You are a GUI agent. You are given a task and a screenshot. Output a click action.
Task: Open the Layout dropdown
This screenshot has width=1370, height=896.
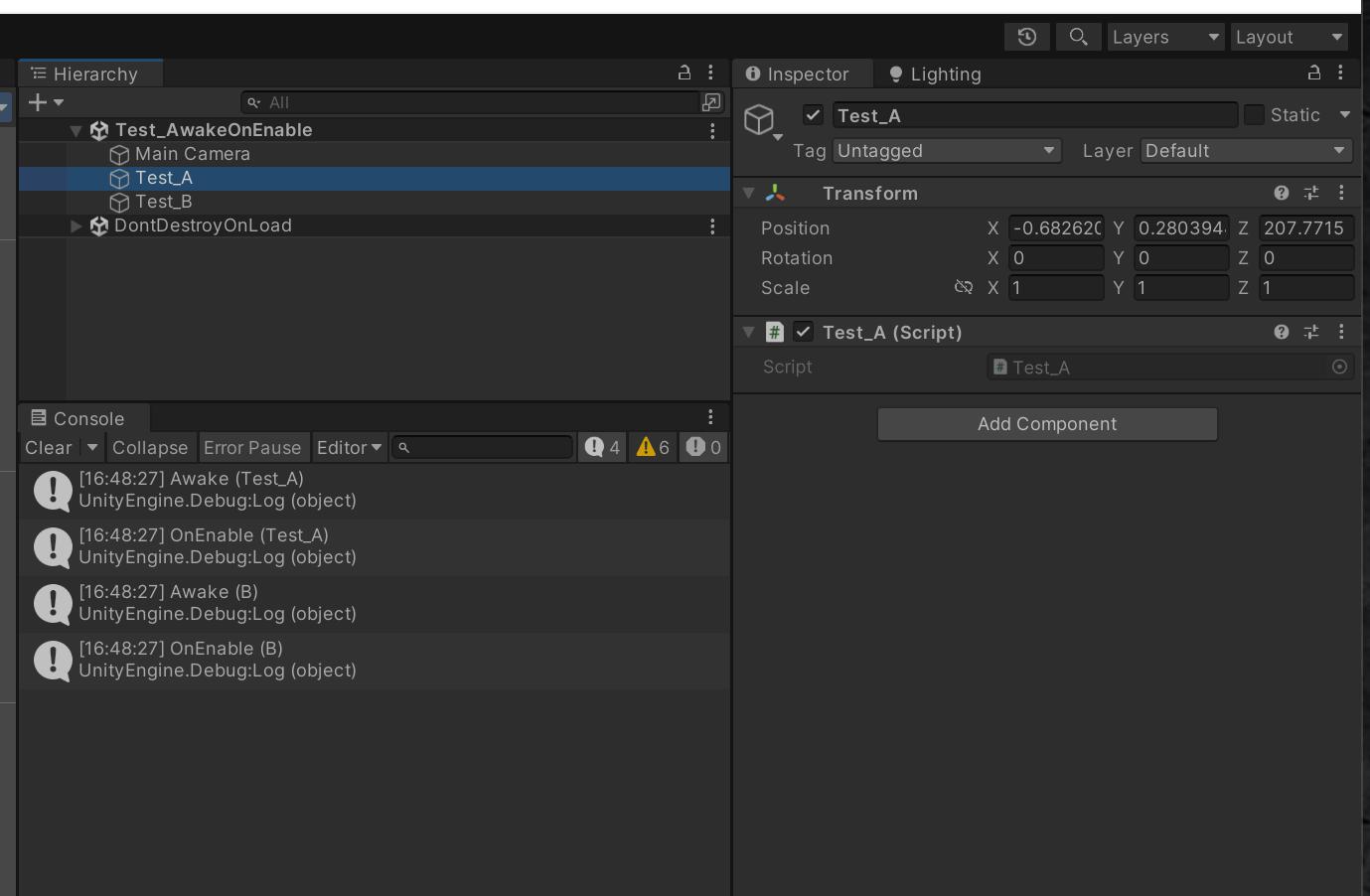[1290, 37]
